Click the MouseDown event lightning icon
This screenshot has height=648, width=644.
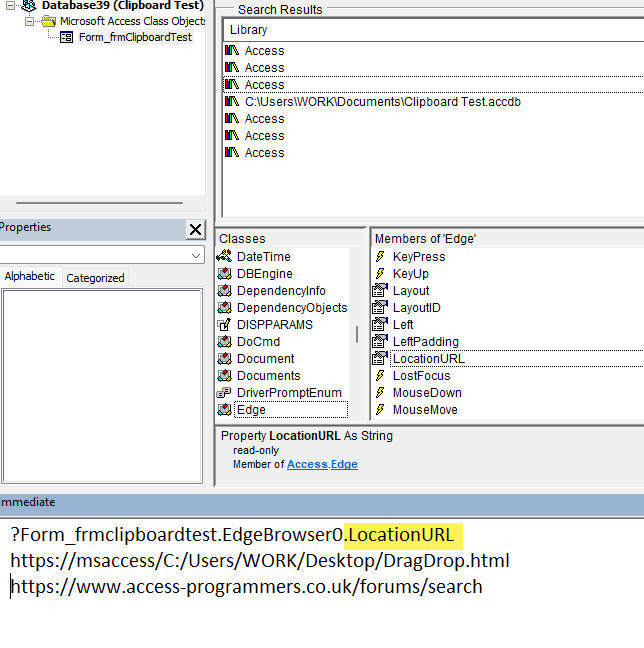coord(380,393)
